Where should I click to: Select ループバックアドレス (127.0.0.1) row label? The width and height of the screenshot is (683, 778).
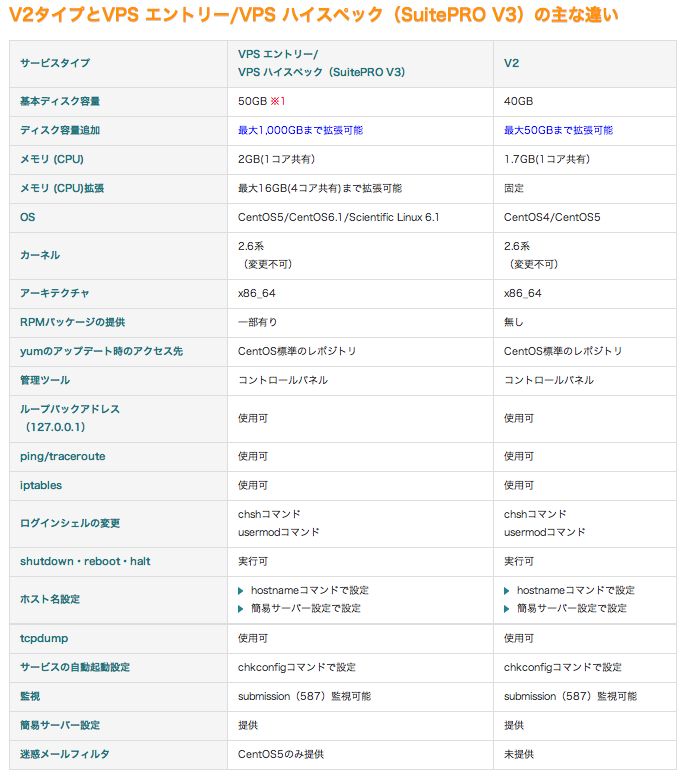[x=70, y=418]
